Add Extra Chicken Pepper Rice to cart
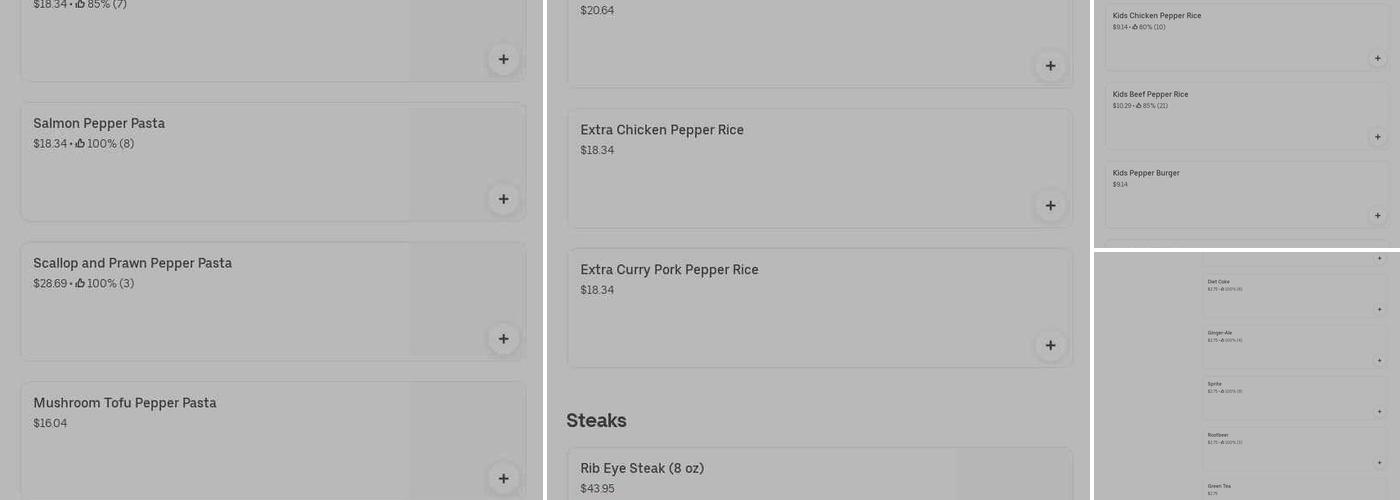The image size is (1400, 500). [x=1050, y=206]
